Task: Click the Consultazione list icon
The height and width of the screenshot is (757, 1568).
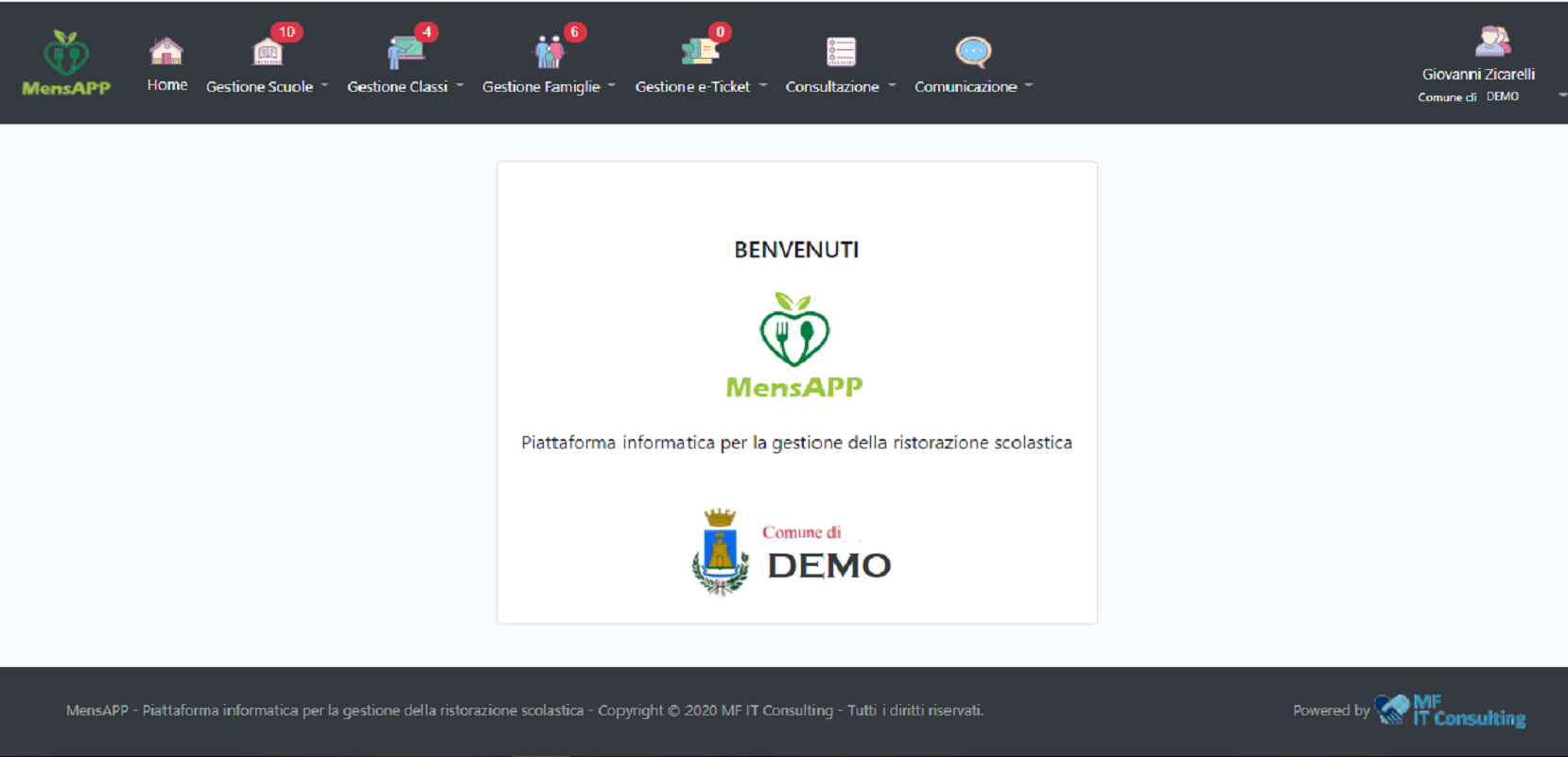Action: click(841, 52)
